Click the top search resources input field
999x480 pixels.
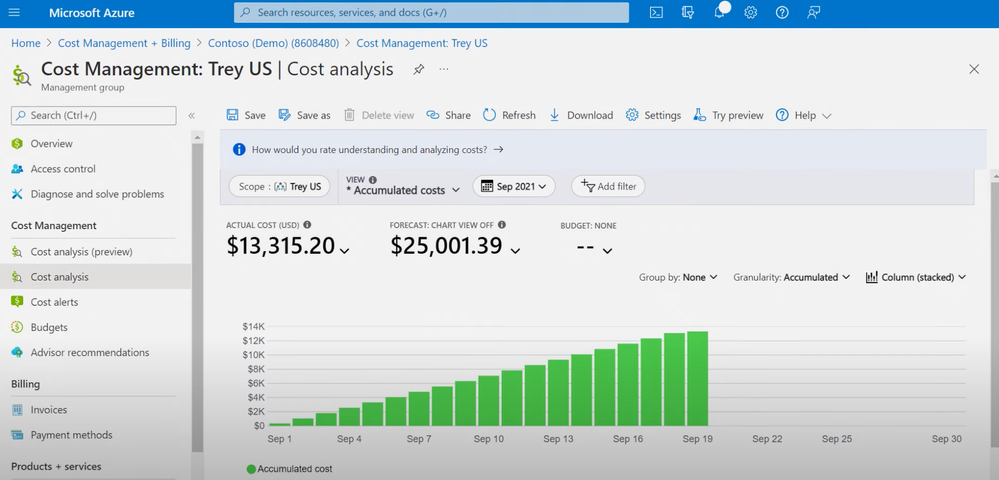[x=431, y=13]
